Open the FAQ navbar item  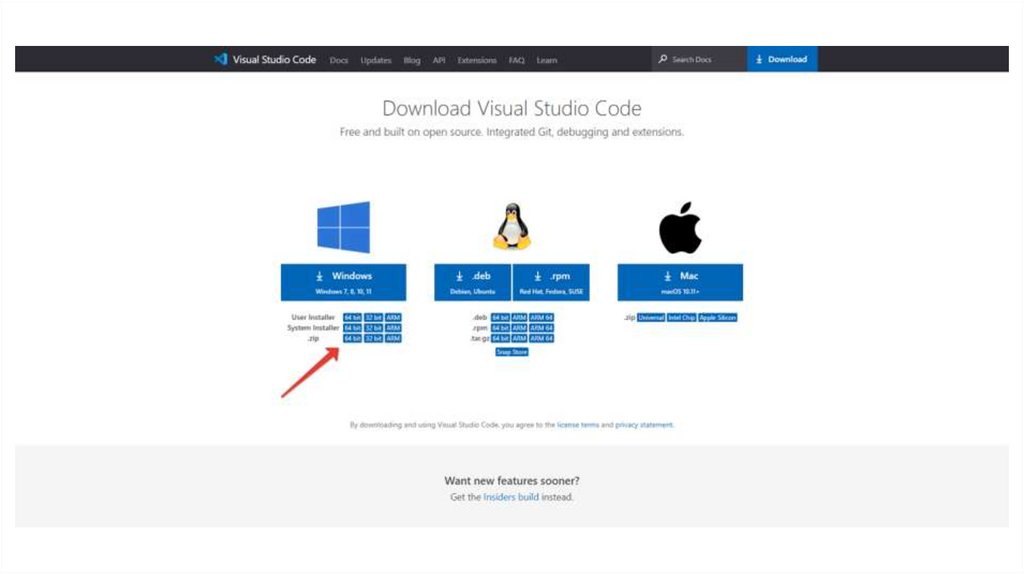pos(517,60)
